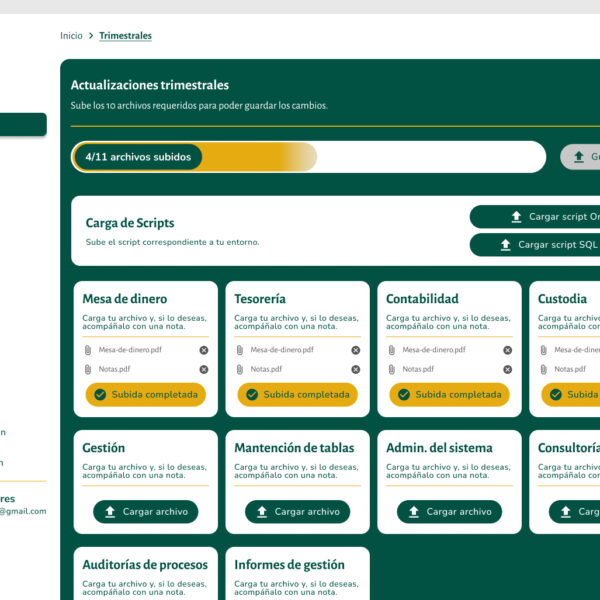
Task: Remove Mesa-de-dinero.pdf in Contabilidad card
Action: [x=507, y=350]
